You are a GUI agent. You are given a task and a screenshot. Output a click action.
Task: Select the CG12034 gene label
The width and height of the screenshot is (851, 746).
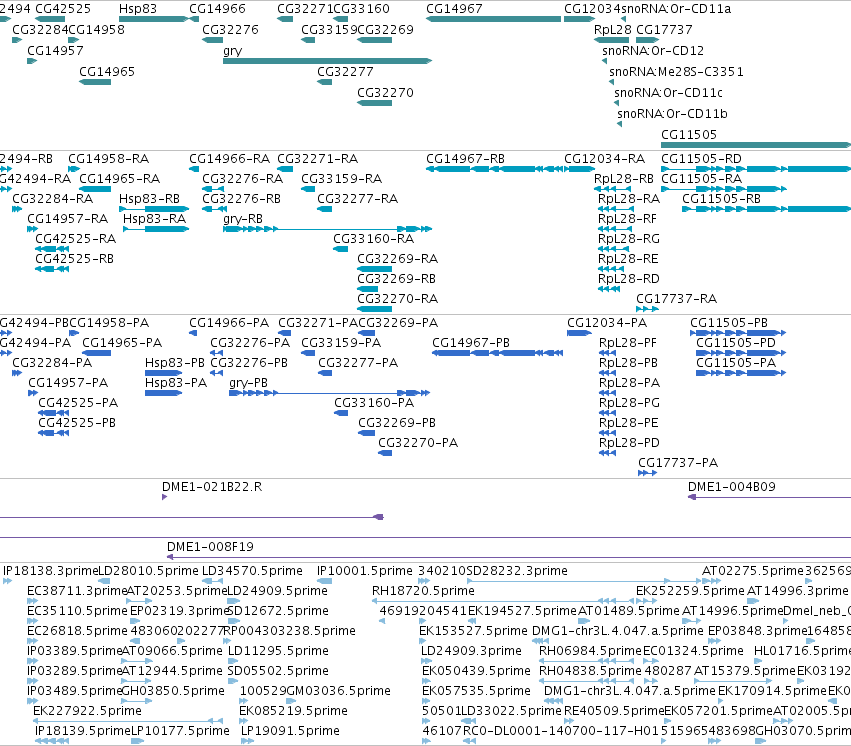click(592, 9)
